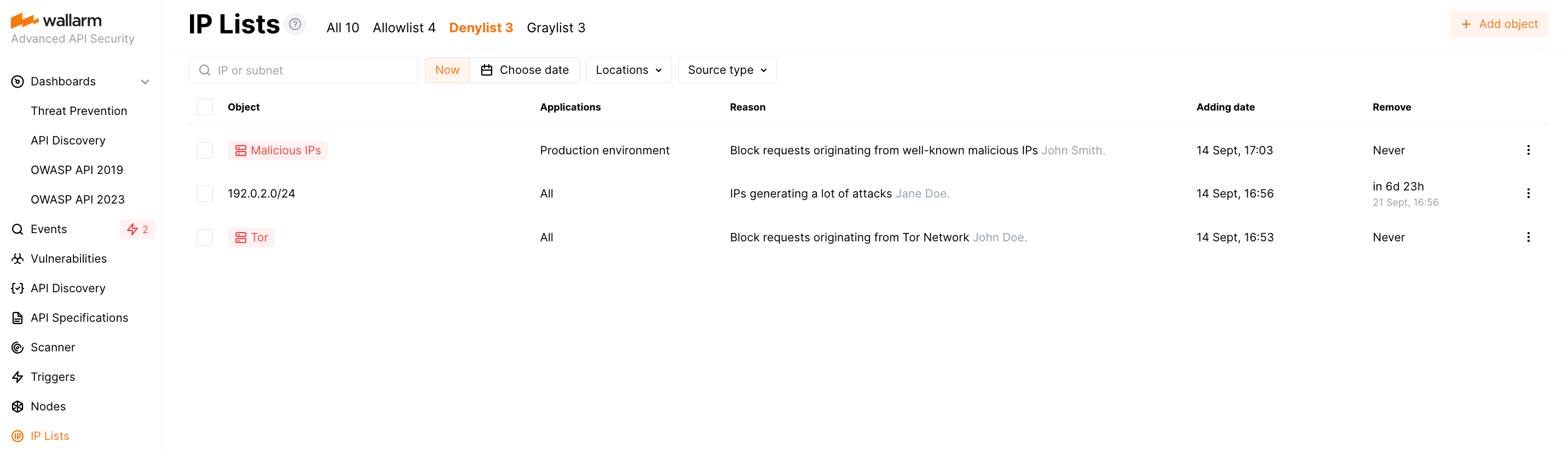1568x452 pixels.
Task: Toggle the select-all checkbox in table header
Action: (205, 107)
